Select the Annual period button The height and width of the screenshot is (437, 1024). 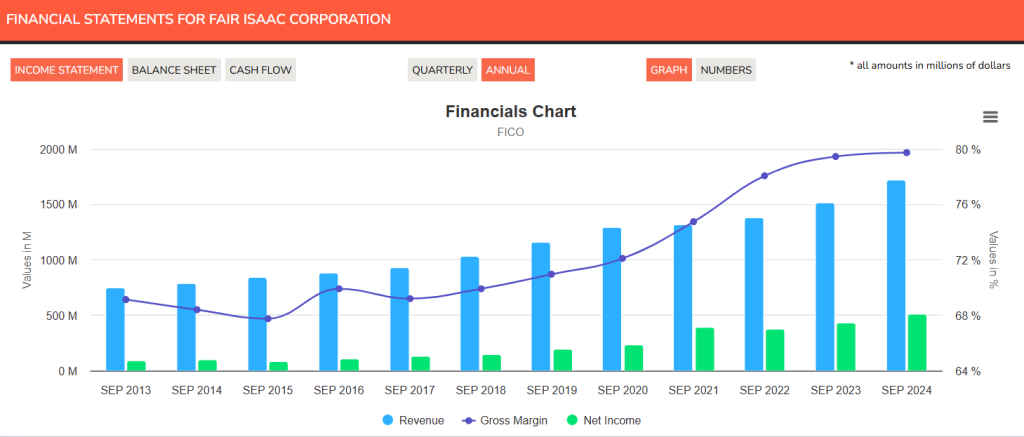tap(507, 70)
